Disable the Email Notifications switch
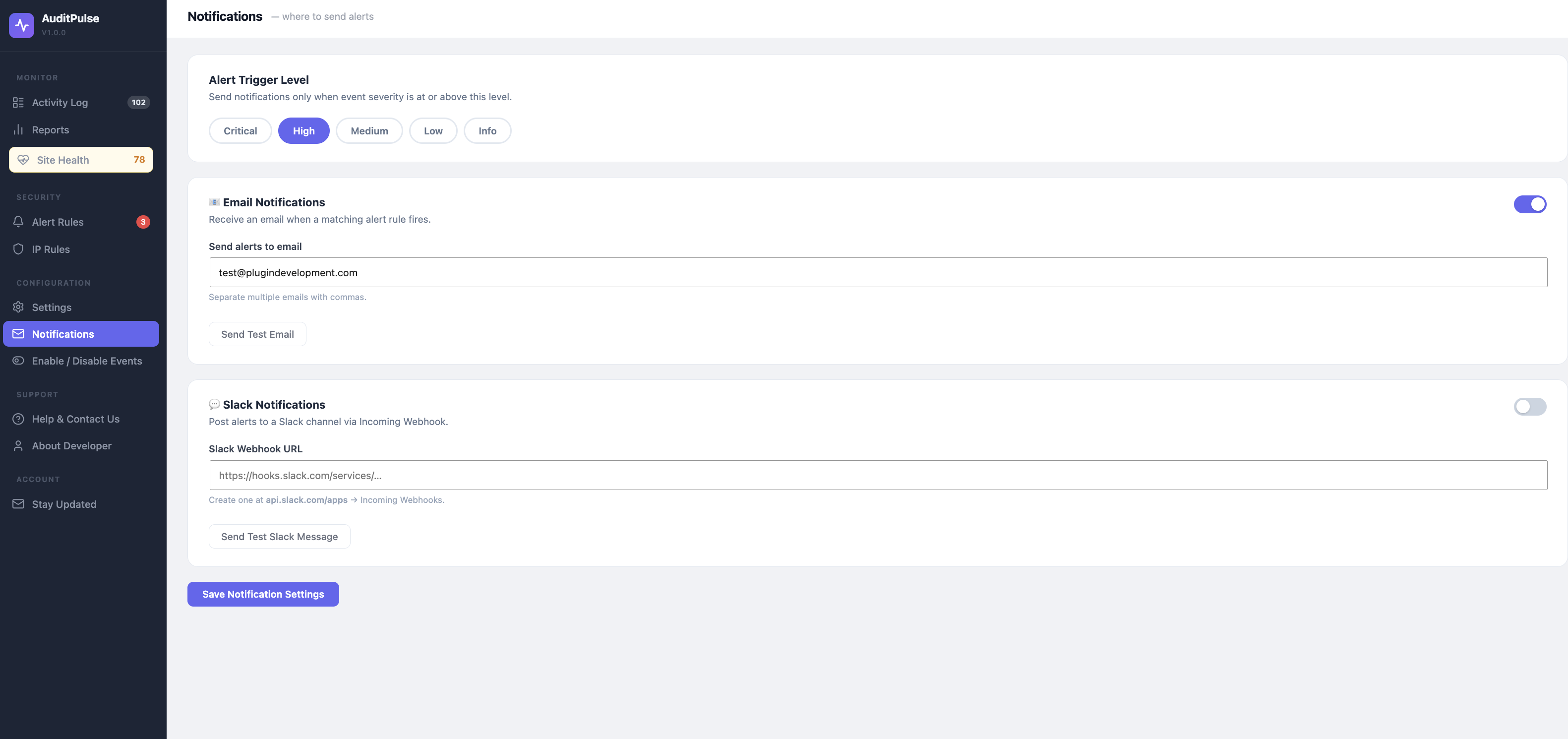1568x739 pixels. click(1530, 204)
